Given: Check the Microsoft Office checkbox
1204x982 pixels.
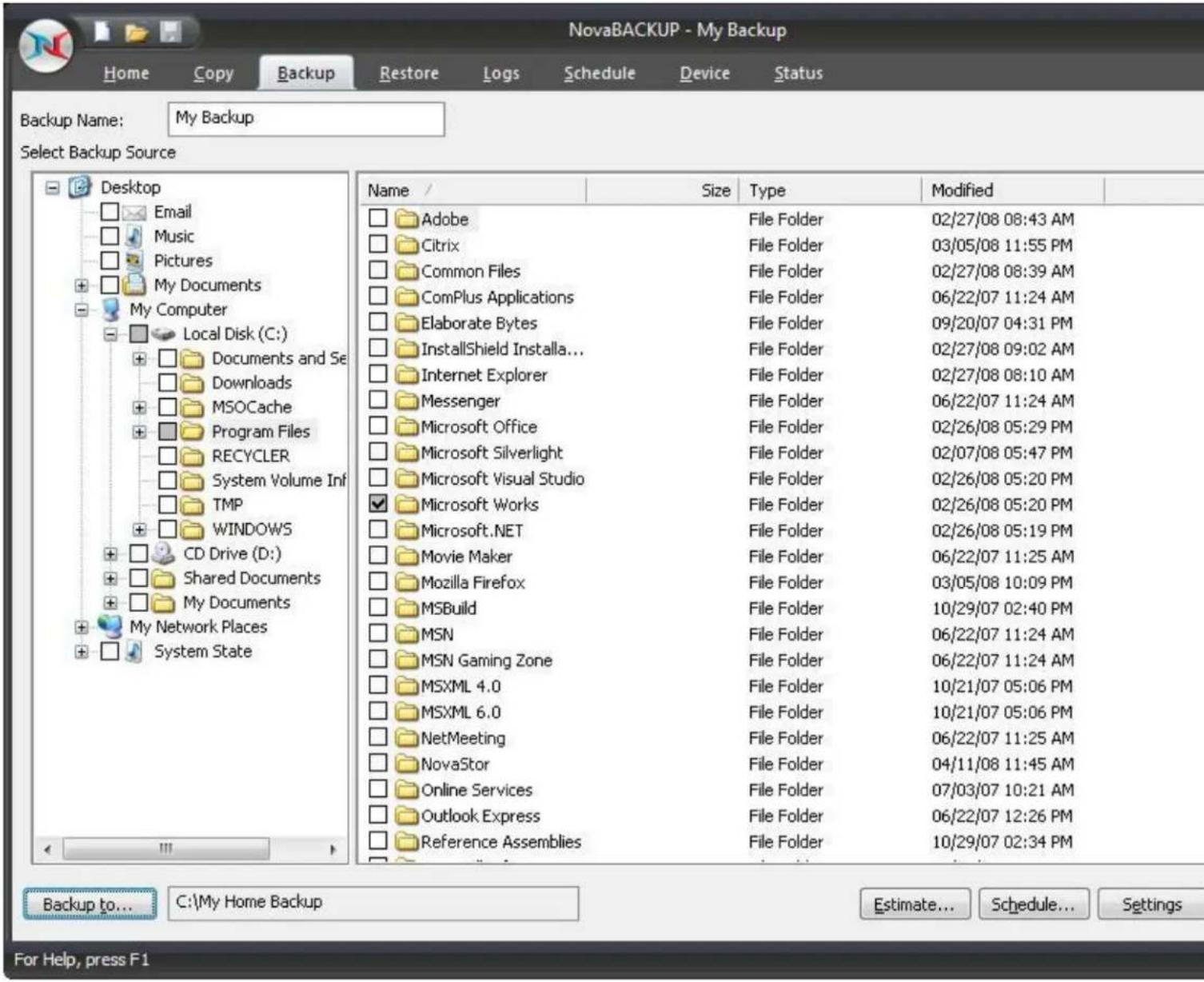Looking at the screenshot, I should tap(378, 426).
